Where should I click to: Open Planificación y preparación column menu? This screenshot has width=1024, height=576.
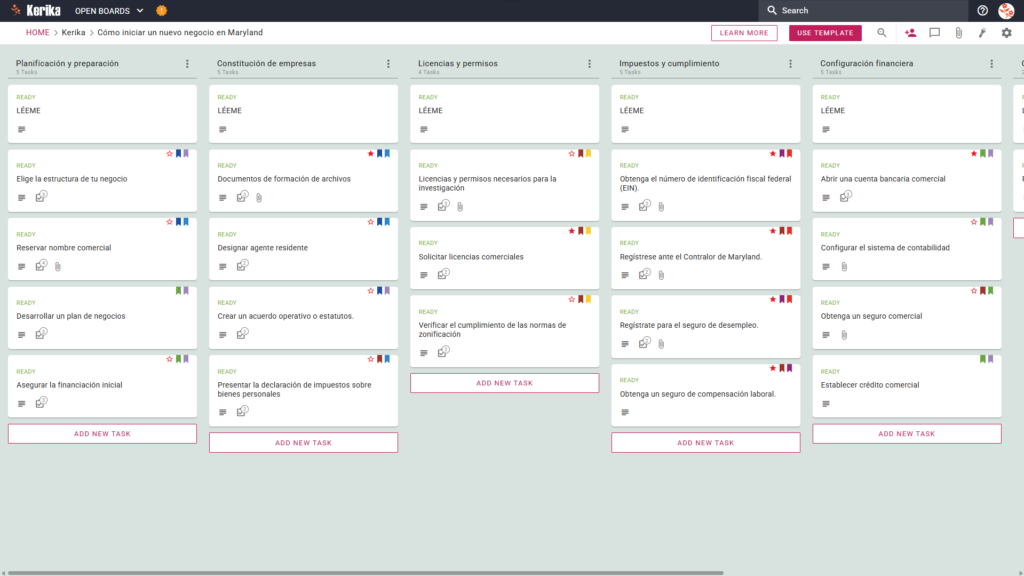187,64
